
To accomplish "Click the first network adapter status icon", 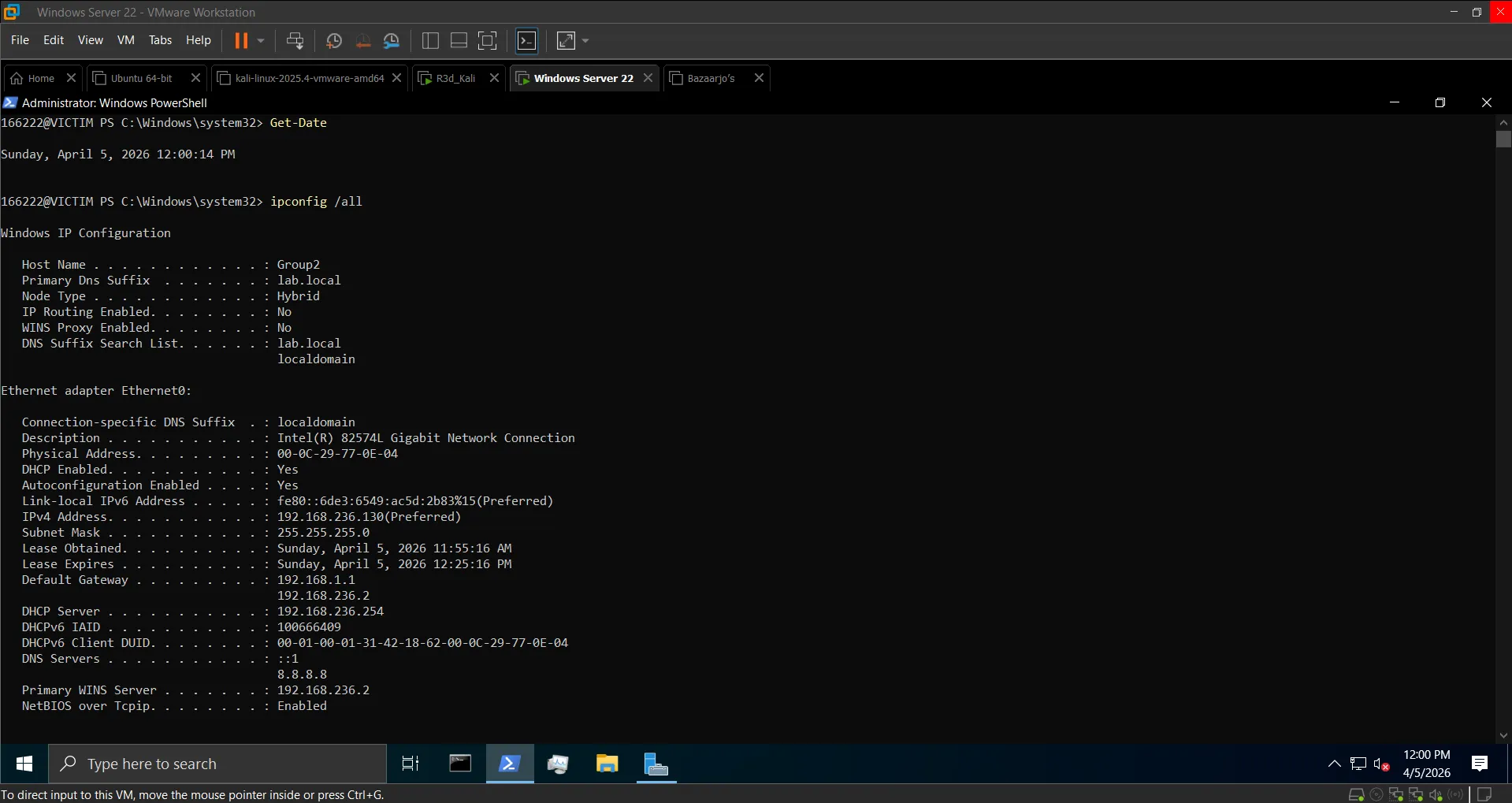I will click(1396, 794).
